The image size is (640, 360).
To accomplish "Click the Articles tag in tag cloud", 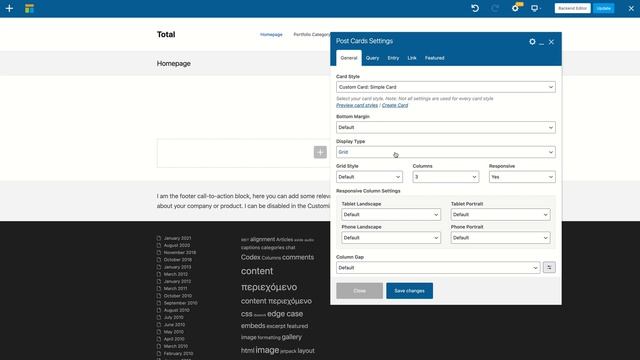I will click(x=284, y=240).
